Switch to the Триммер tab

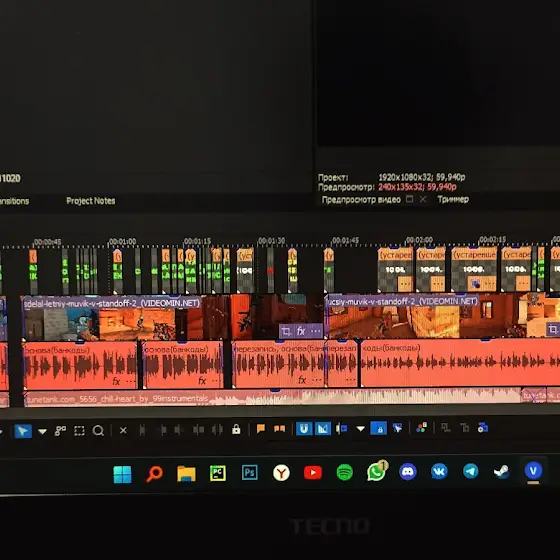coord(453,199)
